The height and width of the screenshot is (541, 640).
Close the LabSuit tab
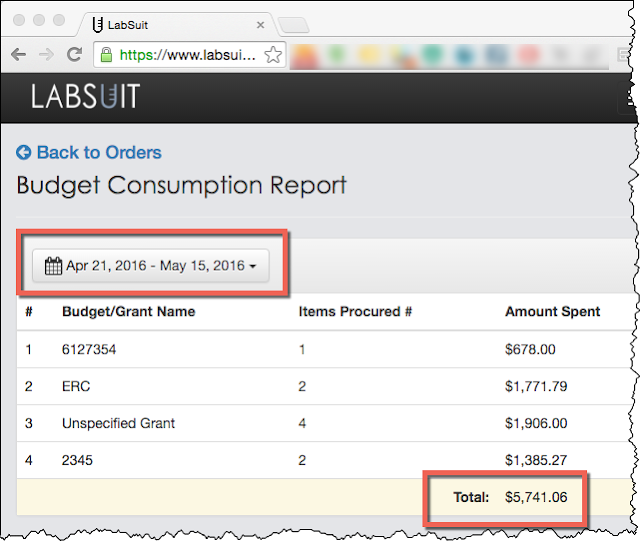(260, 23)
